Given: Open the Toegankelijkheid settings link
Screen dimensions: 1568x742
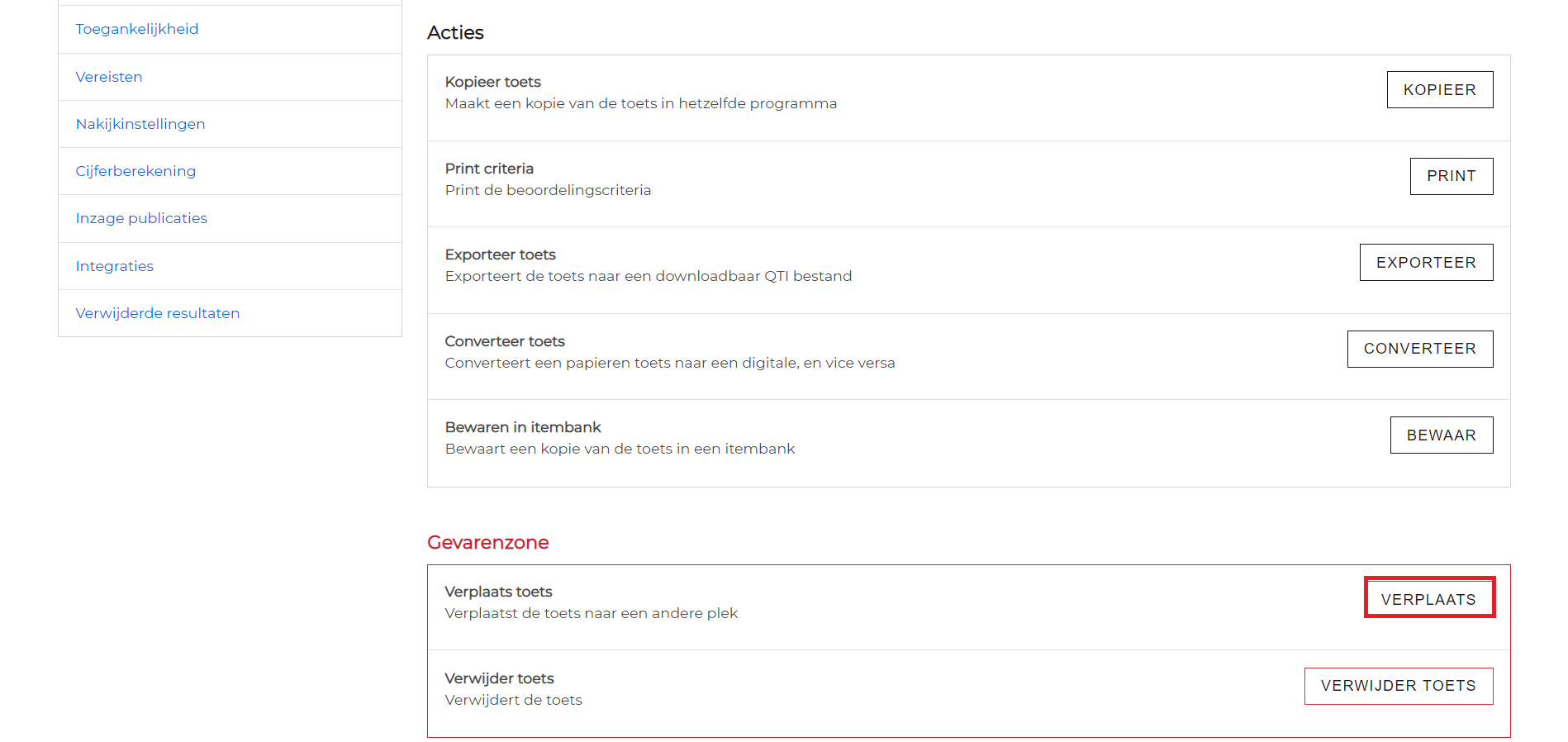Looking at the screenshot, I should (137, 29).
